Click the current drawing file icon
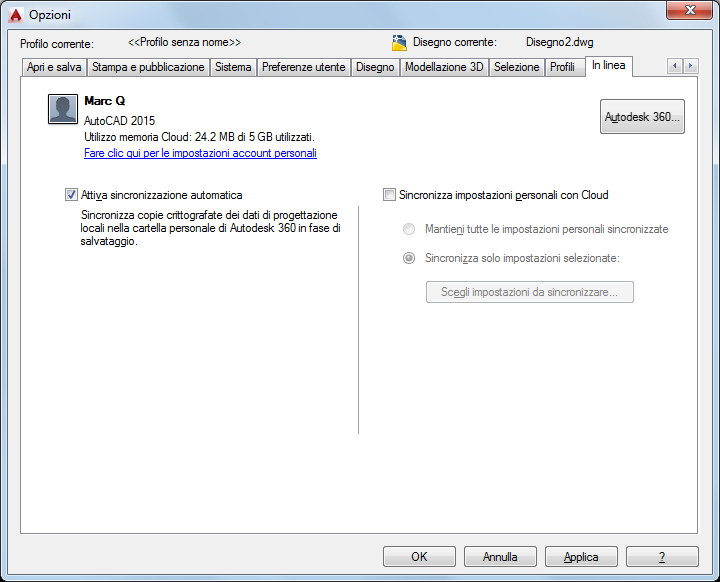720x582 pixels. coord(399,43)
